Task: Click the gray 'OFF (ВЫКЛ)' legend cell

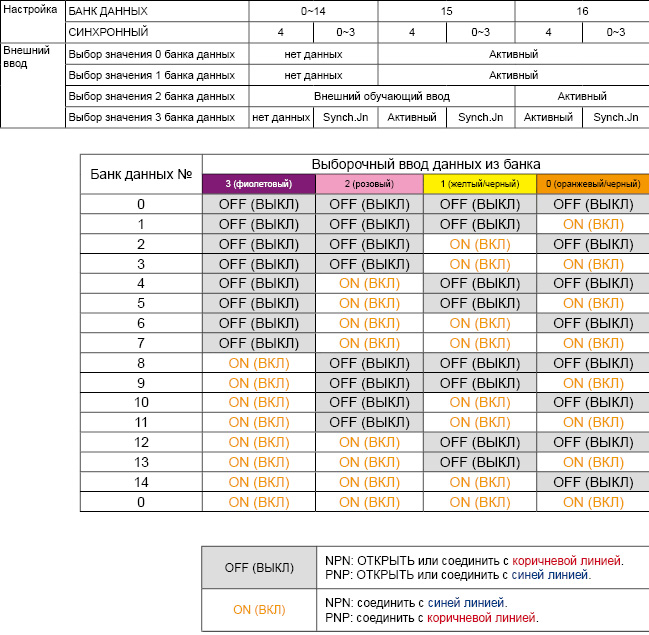Action: (x=259, y=567)
